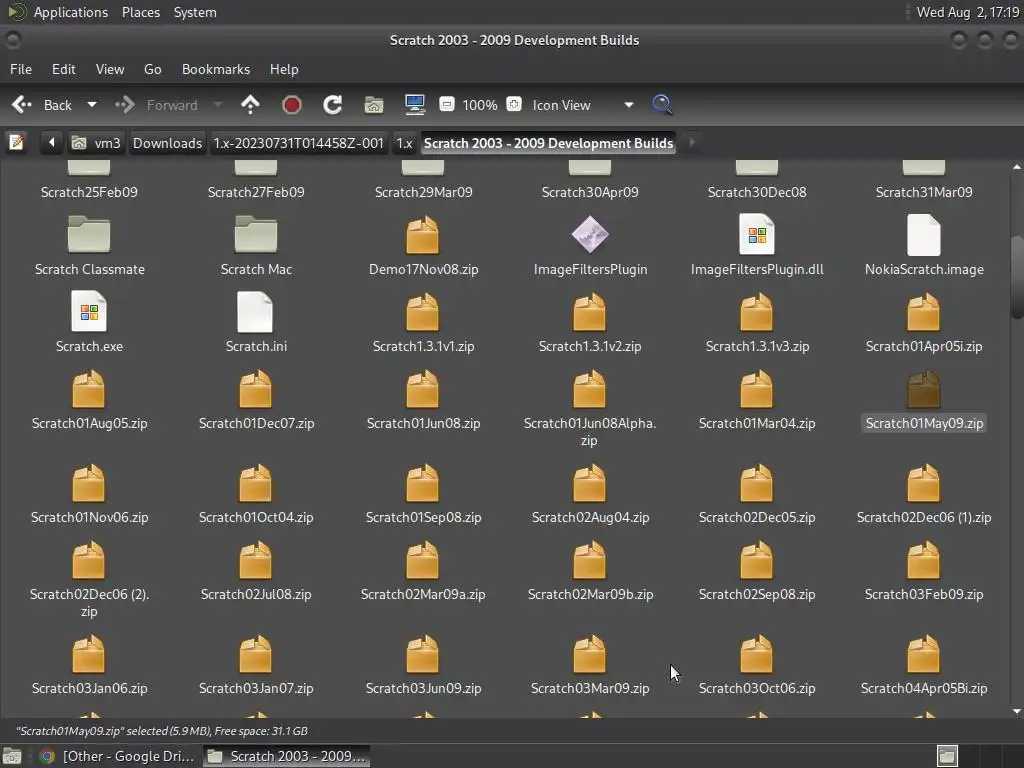Select Scratch03Jun09.zip archive

point(423,665)
